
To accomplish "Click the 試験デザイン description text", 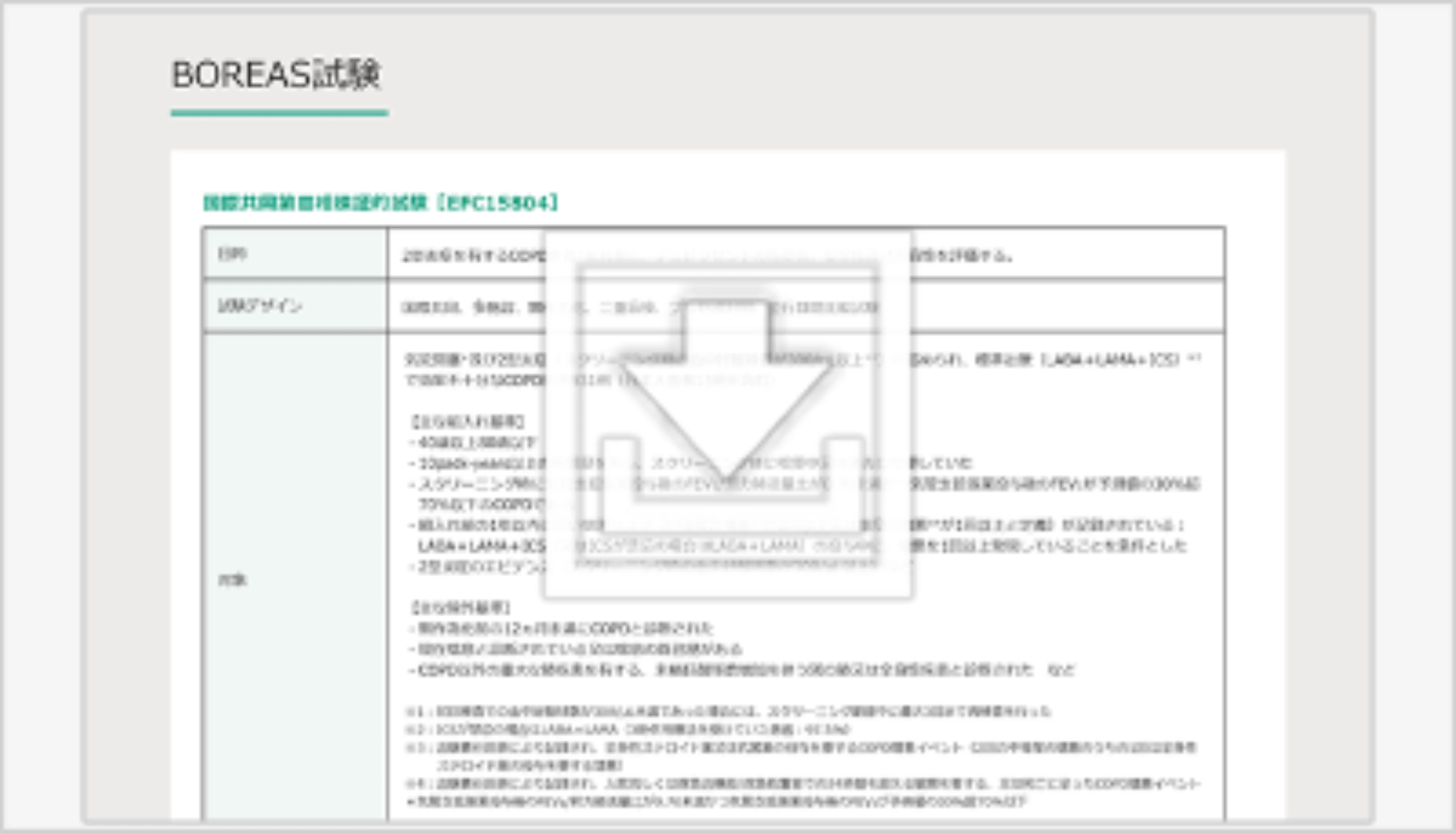I will [x=475, y=308].
